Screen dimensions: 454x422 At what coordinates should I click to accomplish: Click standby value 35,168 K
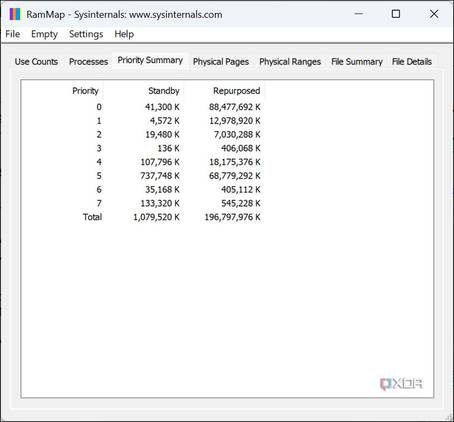tap(162, 189)
